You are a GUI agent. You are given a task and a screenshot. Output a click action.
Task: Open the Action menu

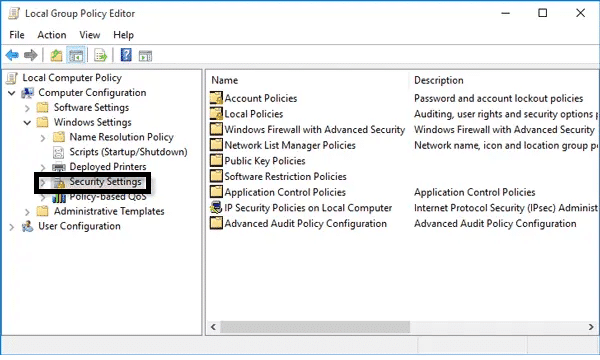tap(52, 35)
